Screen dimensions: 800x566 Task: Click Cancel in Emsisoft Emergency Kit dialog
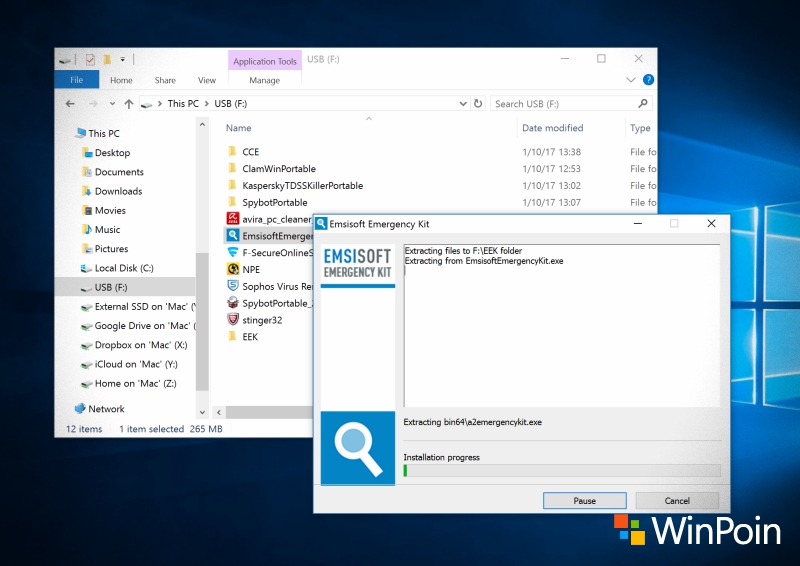pos(677,501)
